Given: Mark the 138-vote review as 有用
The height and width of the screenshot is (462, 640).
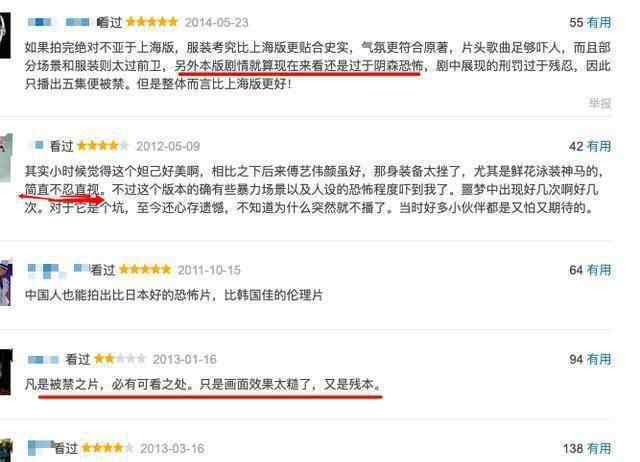Looking at the screenshot, I should (599, 449).
